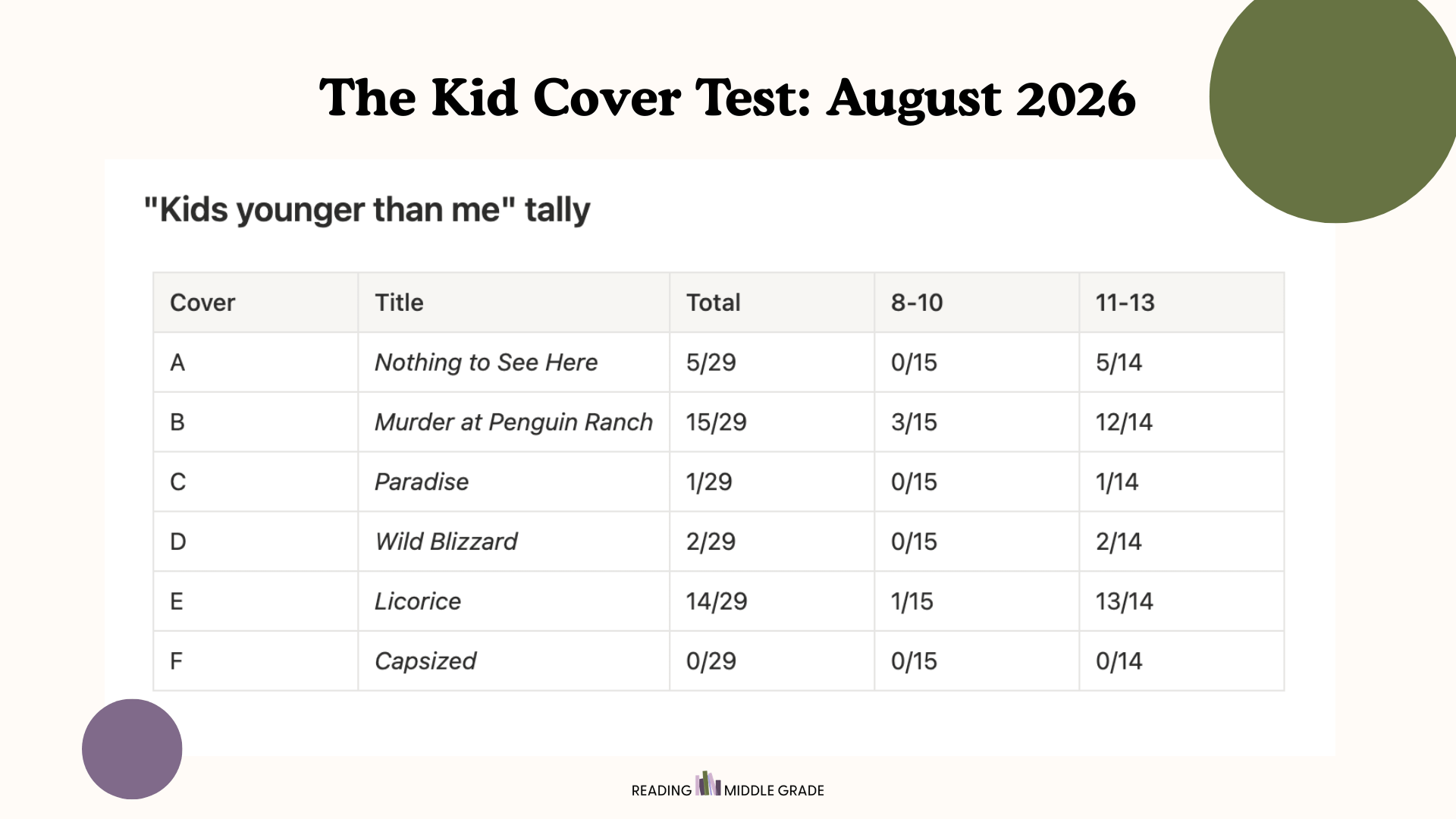The height and width of the screenshot is (819, 1456).
Task: Click "Kids younger than me" tally heading
Action: coord(367,210)
